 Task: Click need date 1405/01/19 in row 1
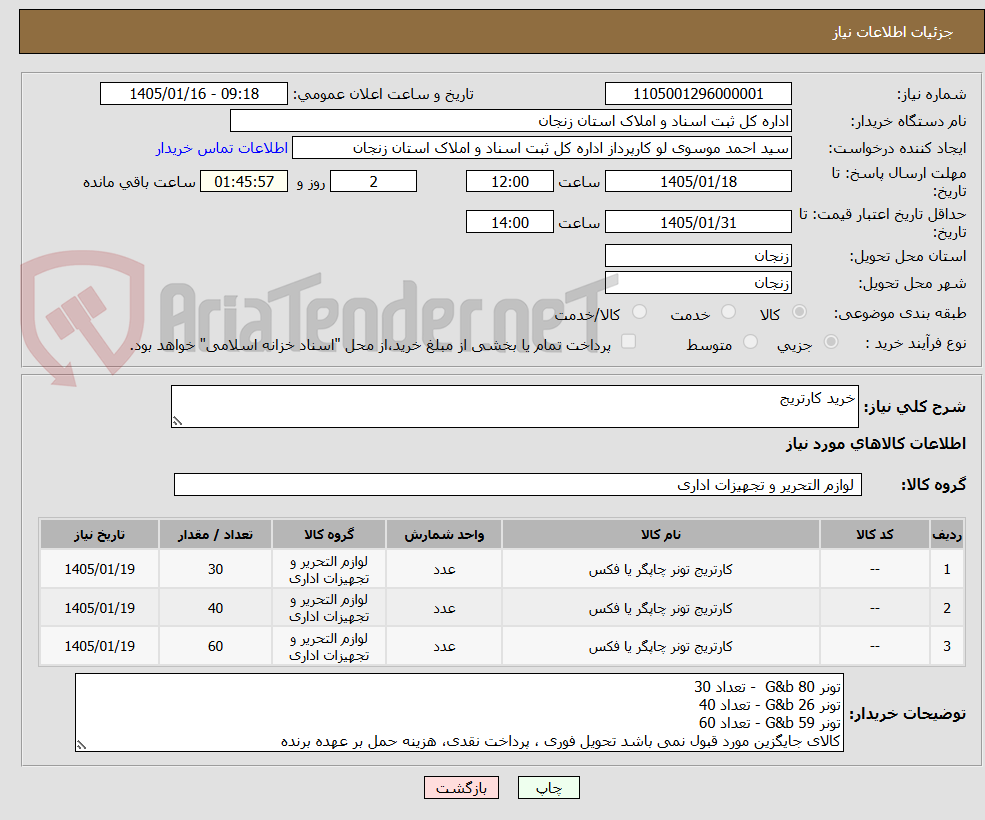click(99, 569)
